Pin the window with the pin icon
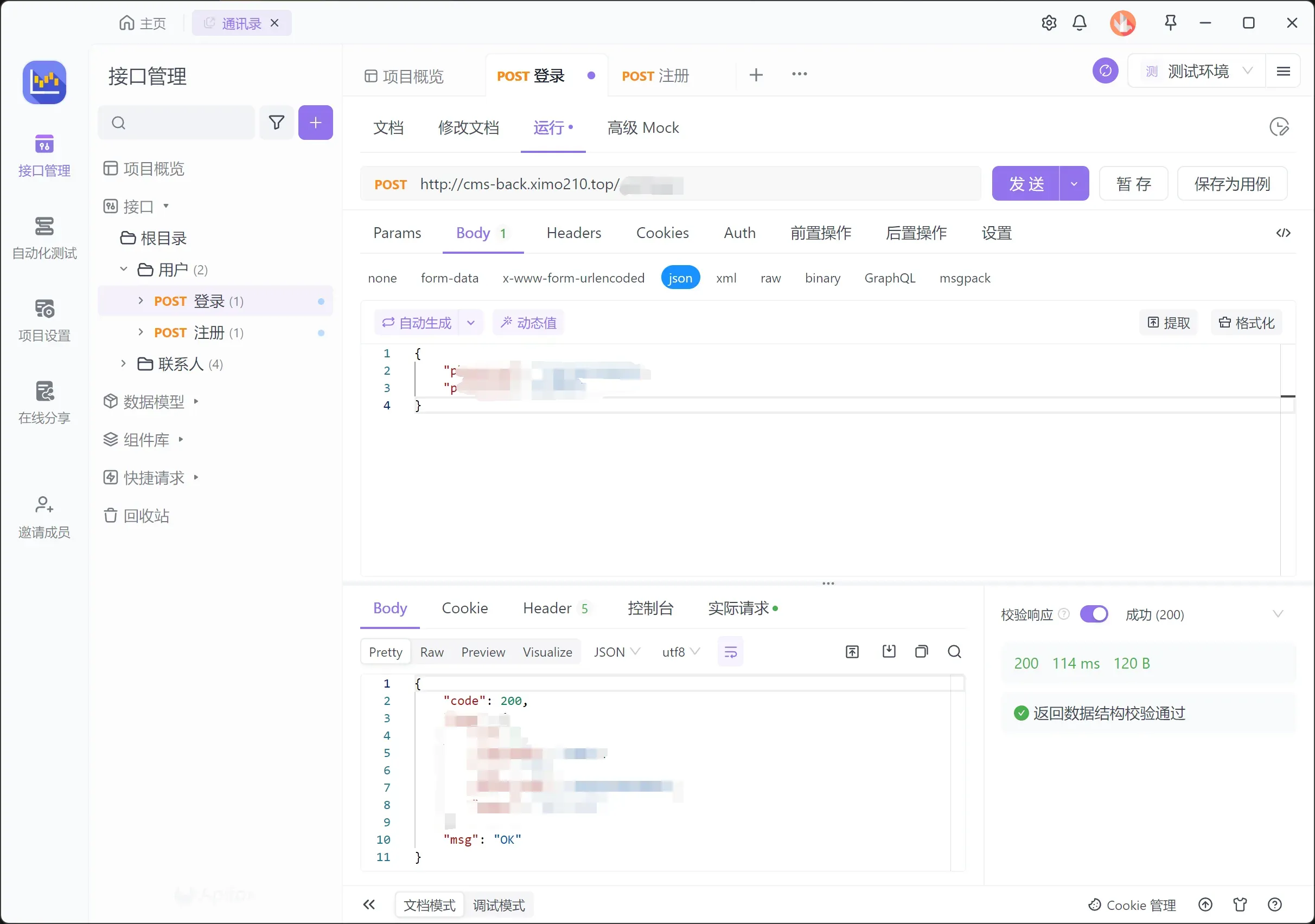 (1171, 23)
